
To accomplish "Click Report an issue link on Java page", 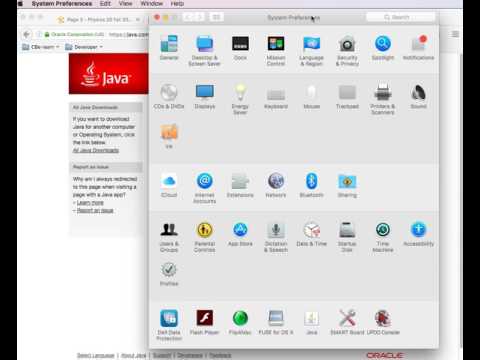I will (95, 210).
